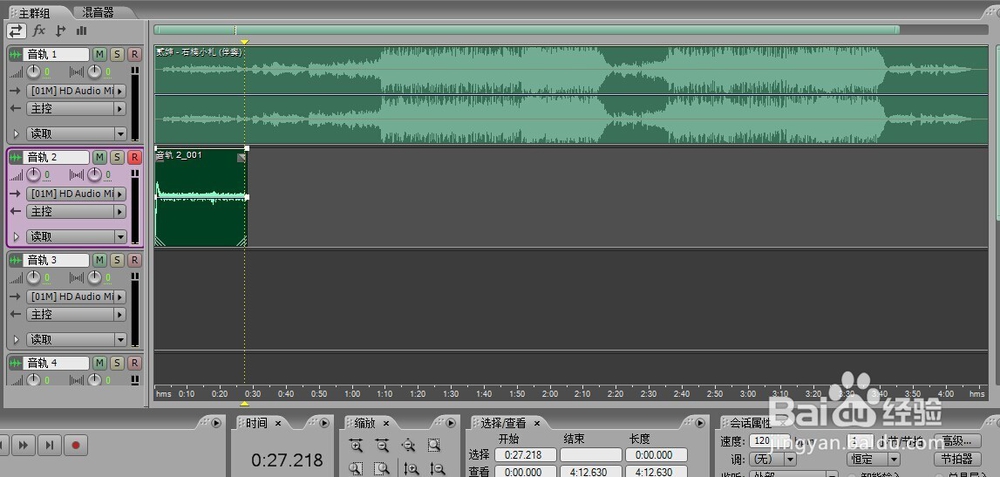Click the 节拍器 metronome button
The width and height of the screenshot is (1000, 477).
tap(957, 459)
